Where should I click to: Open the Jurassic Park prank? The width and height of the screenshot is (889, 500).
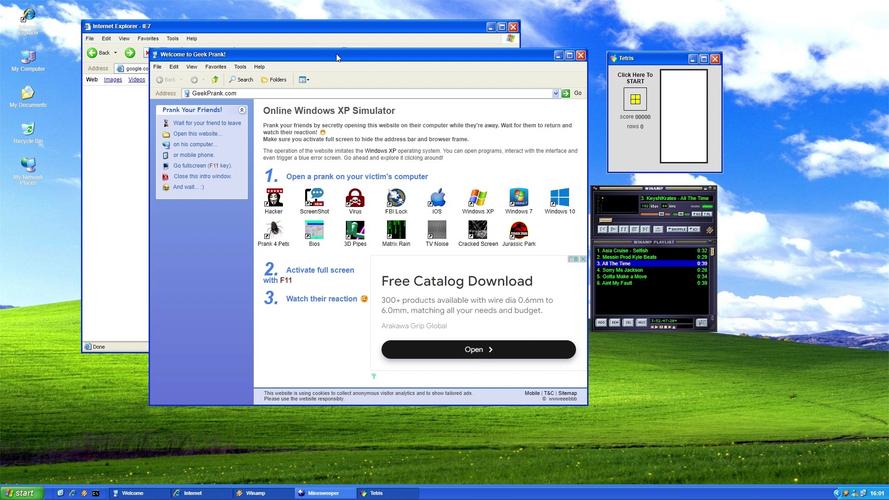(x=518, y=230)
